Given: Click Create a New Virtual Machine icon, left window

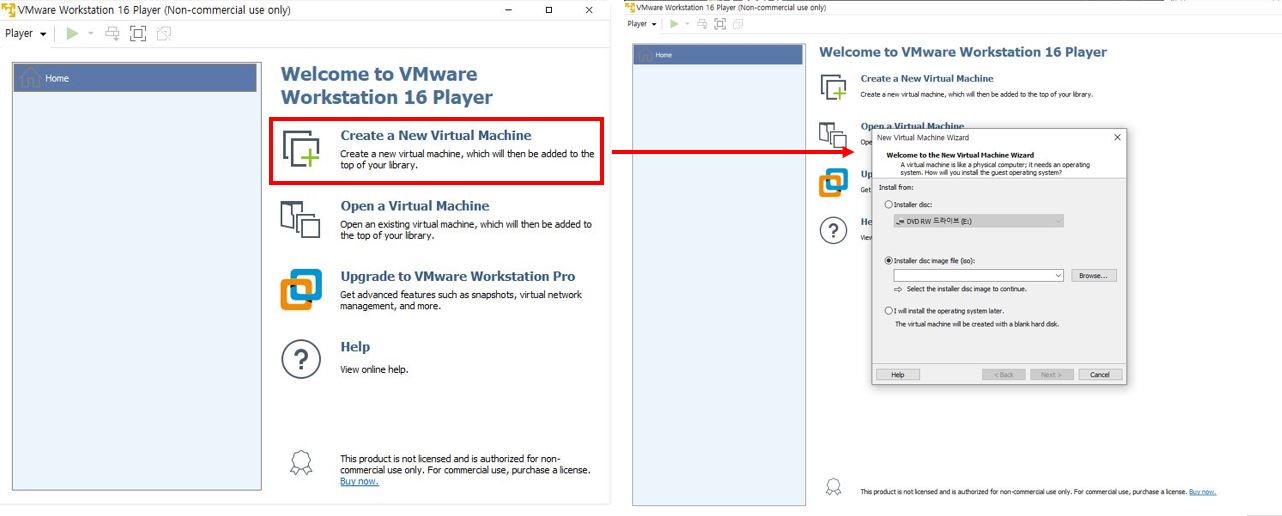Looking at the screenshot, I should click(x=300, y=148).
